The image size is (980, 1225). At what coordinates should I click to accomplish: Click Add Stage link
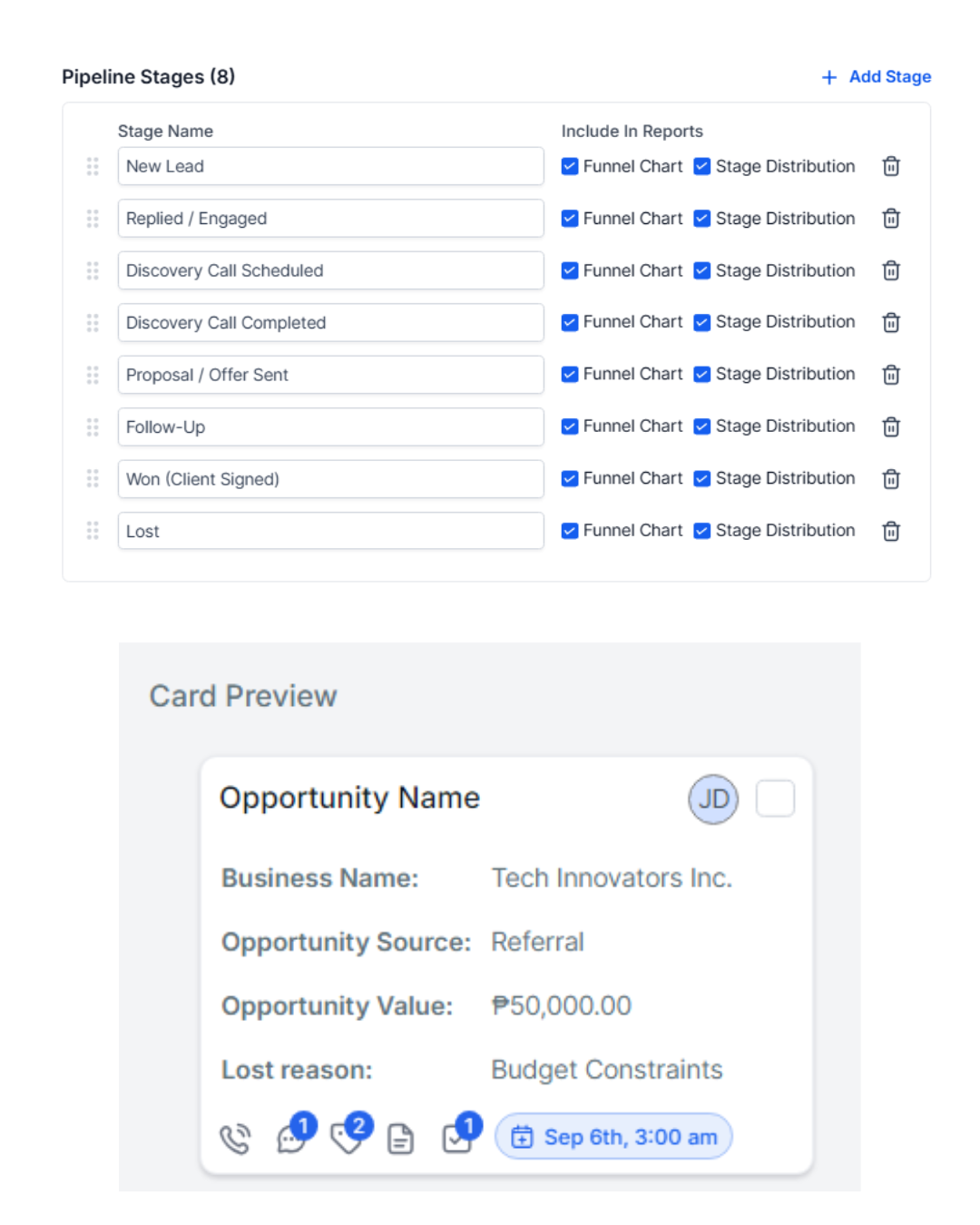pyautogui.click(x=877, y=77)
